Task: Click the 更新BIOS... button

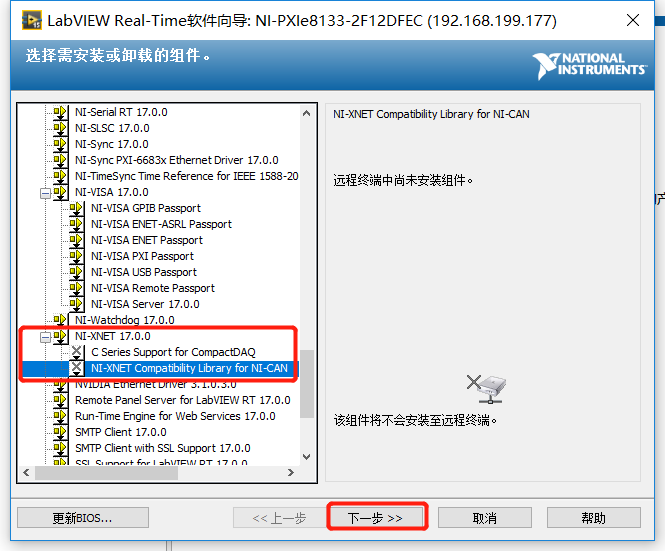Action: [x=83, y=518]
